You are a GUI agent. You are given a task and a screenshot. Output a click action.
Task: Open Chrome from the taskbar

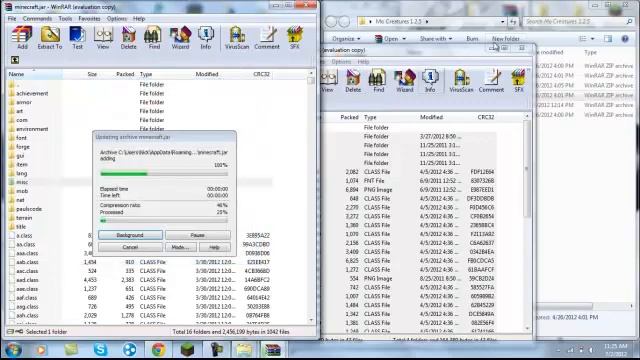[x=158, y=350]
